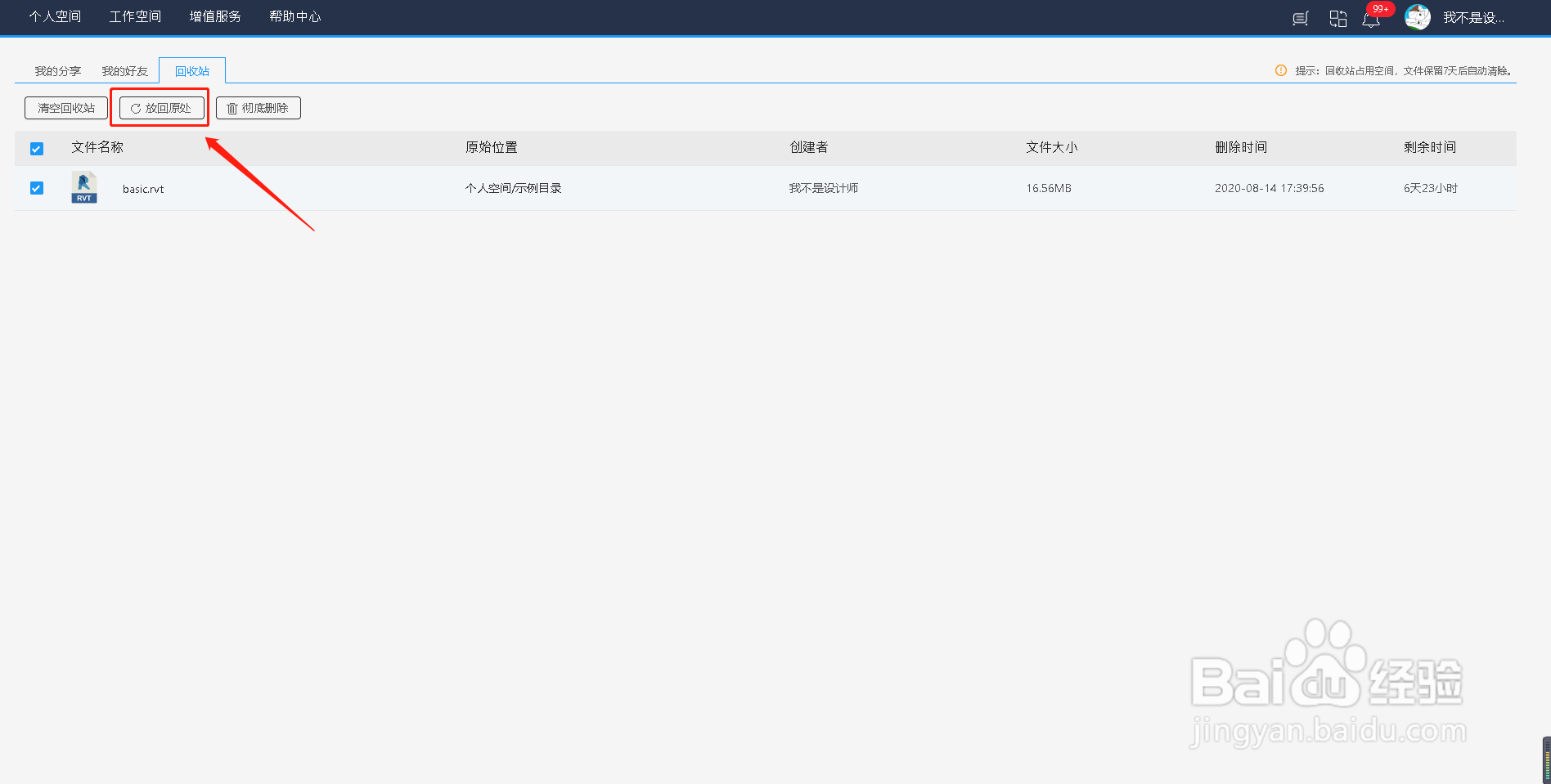Click the file name basic.rvt
The image size is (1551, 784).
[143, 189]
